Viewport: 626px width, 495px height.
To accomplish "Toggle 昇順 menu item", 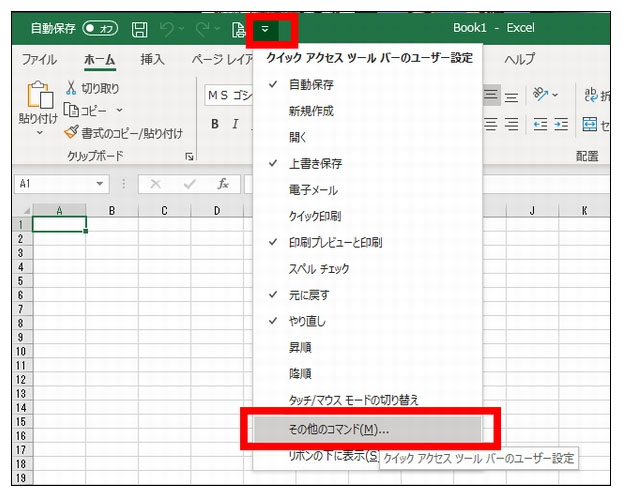I will coord(368,348).
